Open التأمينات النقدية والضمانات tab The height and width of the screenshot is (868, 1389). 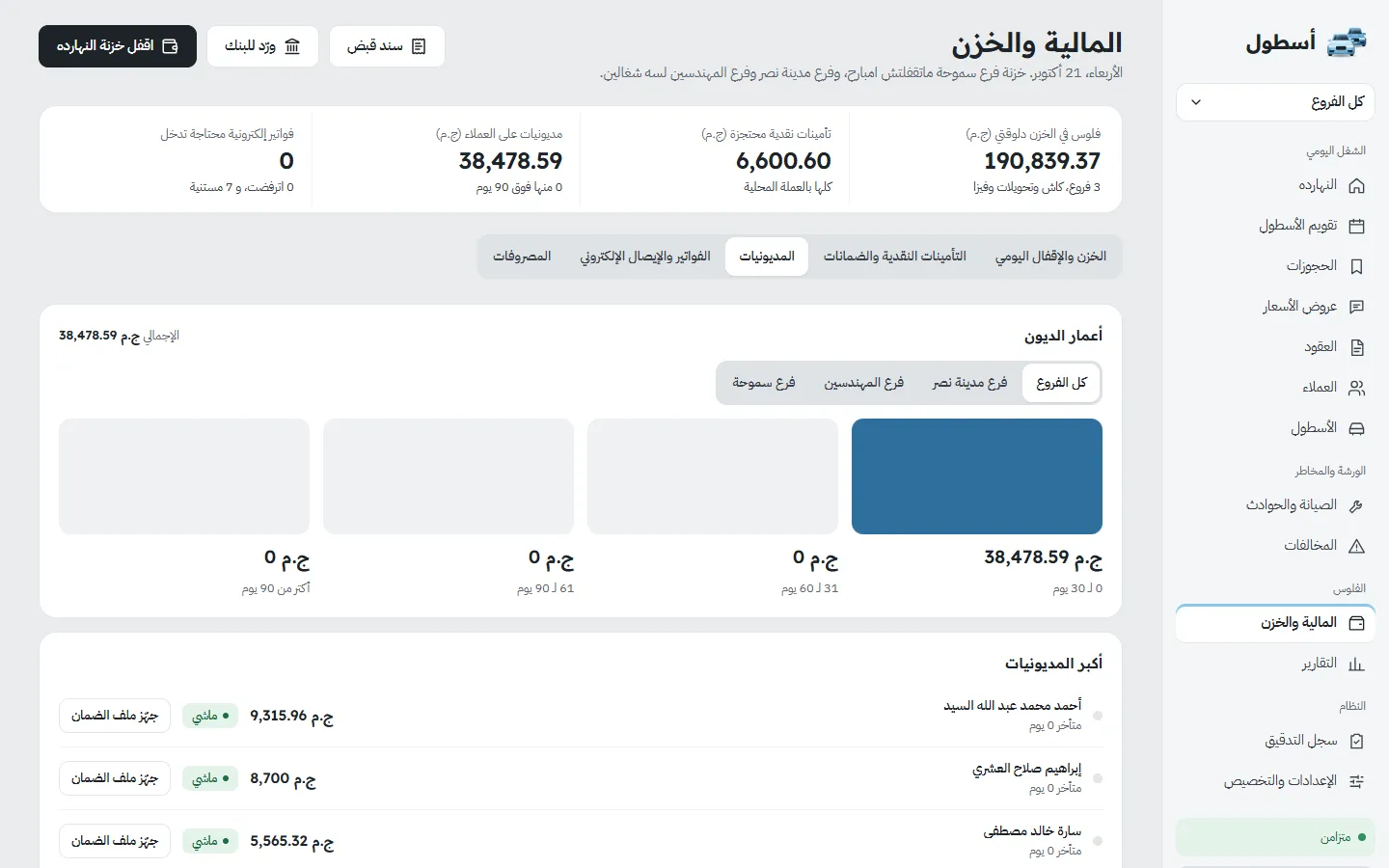pyautogui.click(x=895, y=257)
